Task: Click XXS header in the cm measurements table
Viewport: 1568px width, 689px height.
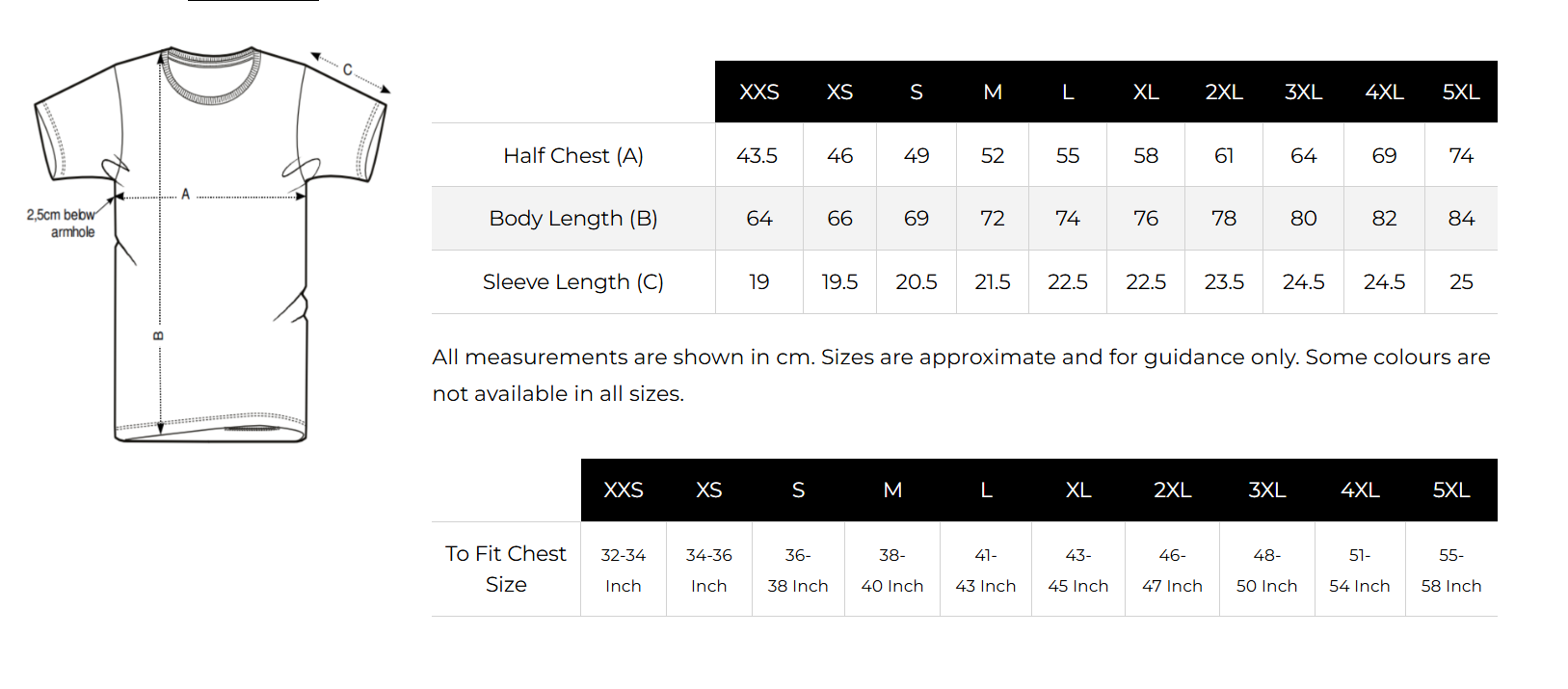Action: [758, 92]
